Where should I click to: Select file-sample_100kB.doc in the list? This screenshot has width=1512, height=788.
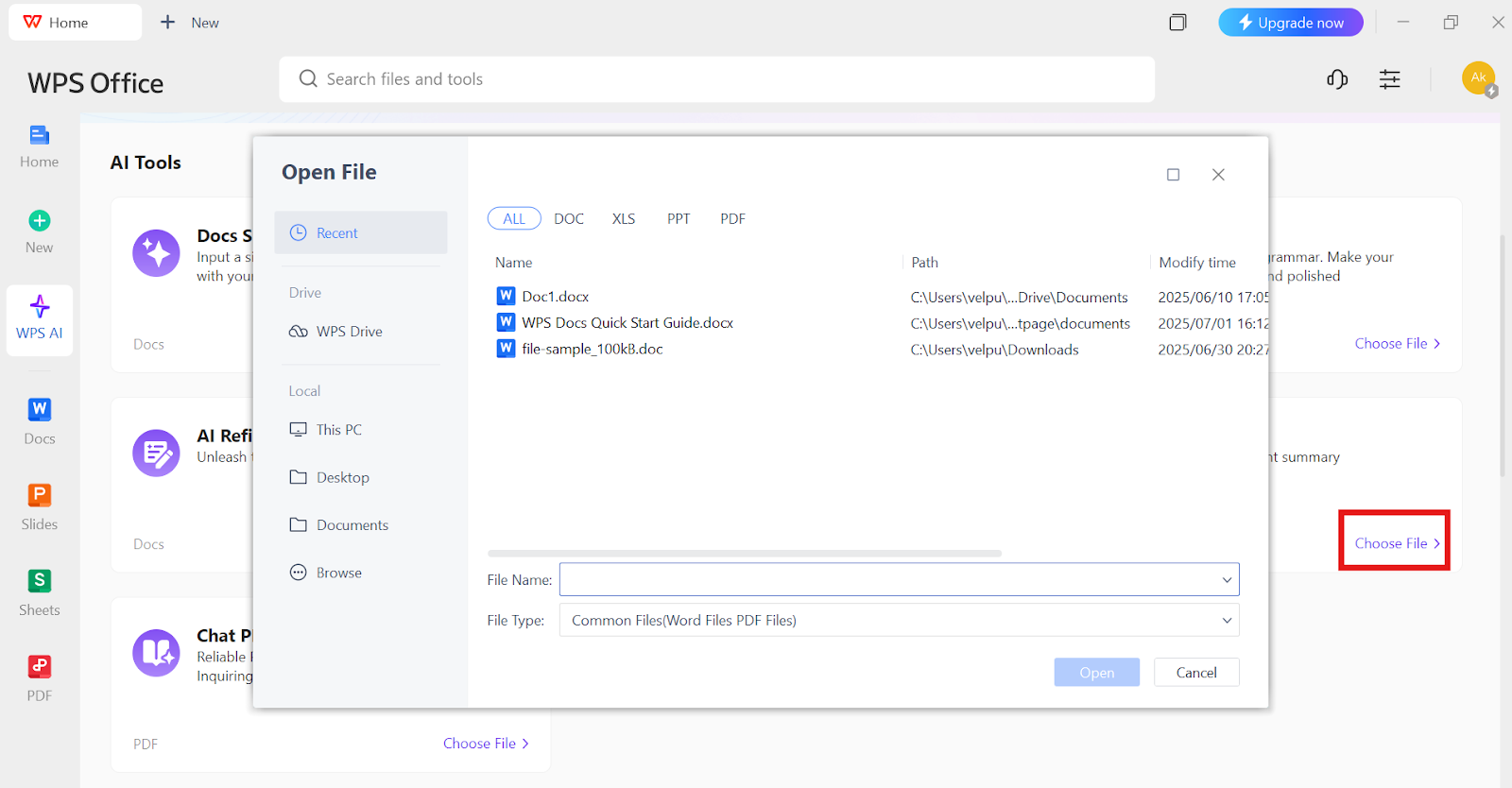point(593,350)
